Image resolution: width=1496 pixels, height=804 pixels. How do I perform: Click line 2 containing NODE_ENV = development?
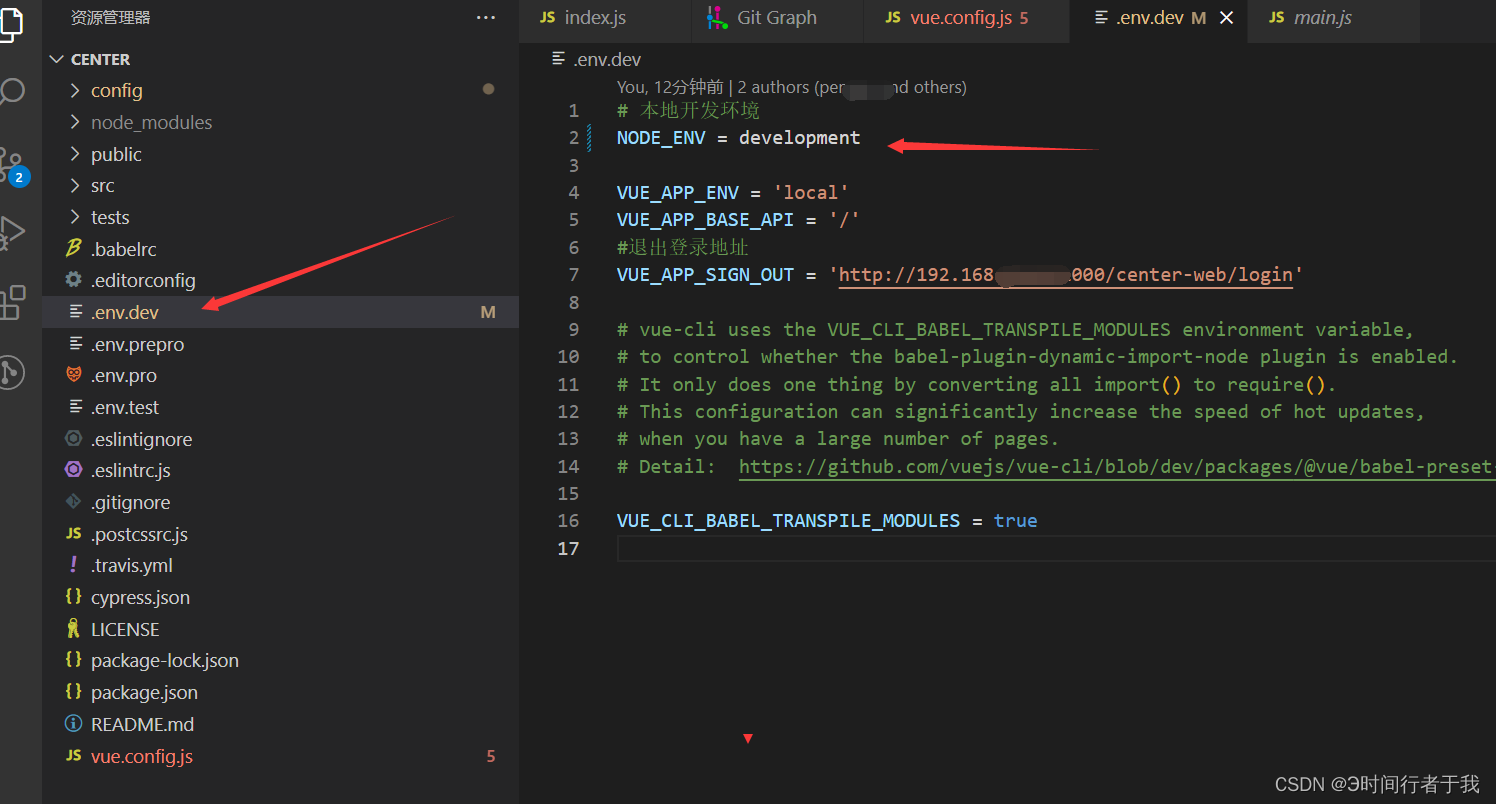738,137
